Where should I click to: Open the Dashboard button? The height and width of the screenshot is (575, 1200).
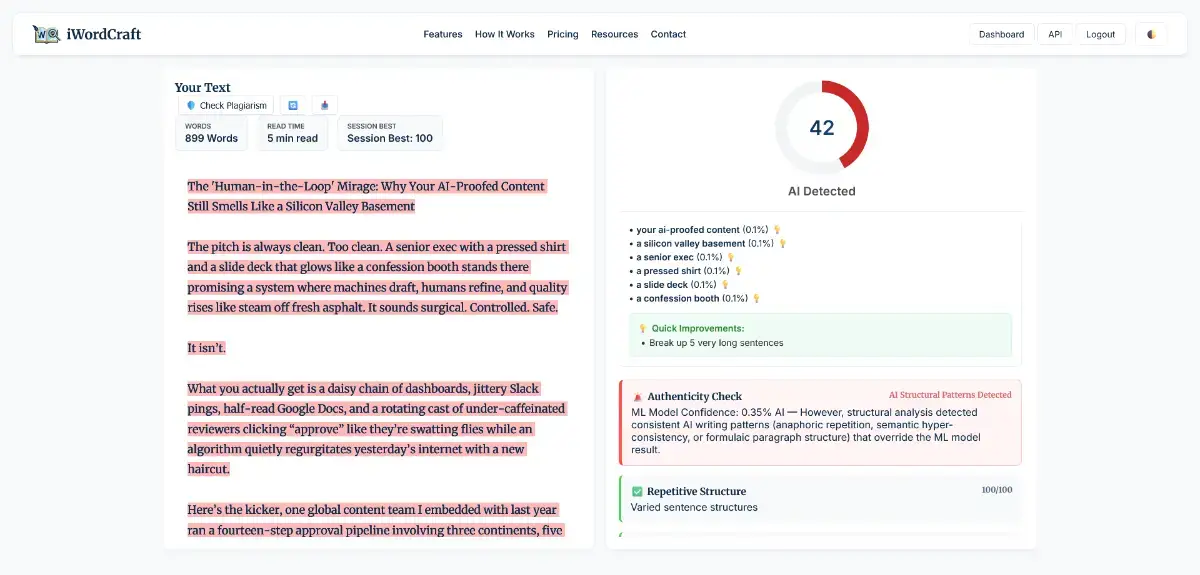(1002, 34)
